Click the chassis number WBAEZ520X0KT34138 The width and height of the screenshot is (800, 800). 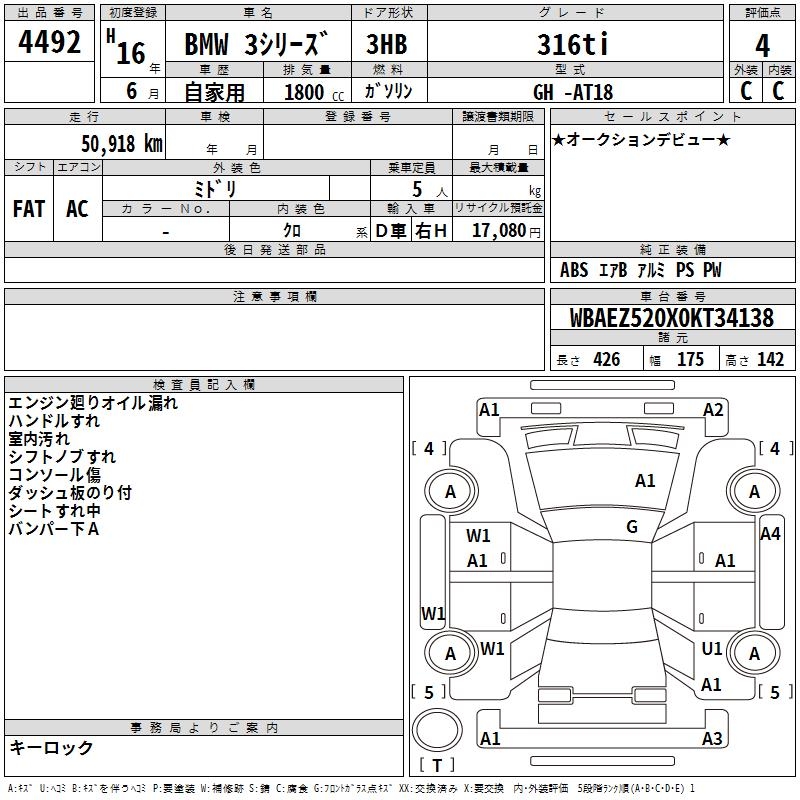pos(672,318)
